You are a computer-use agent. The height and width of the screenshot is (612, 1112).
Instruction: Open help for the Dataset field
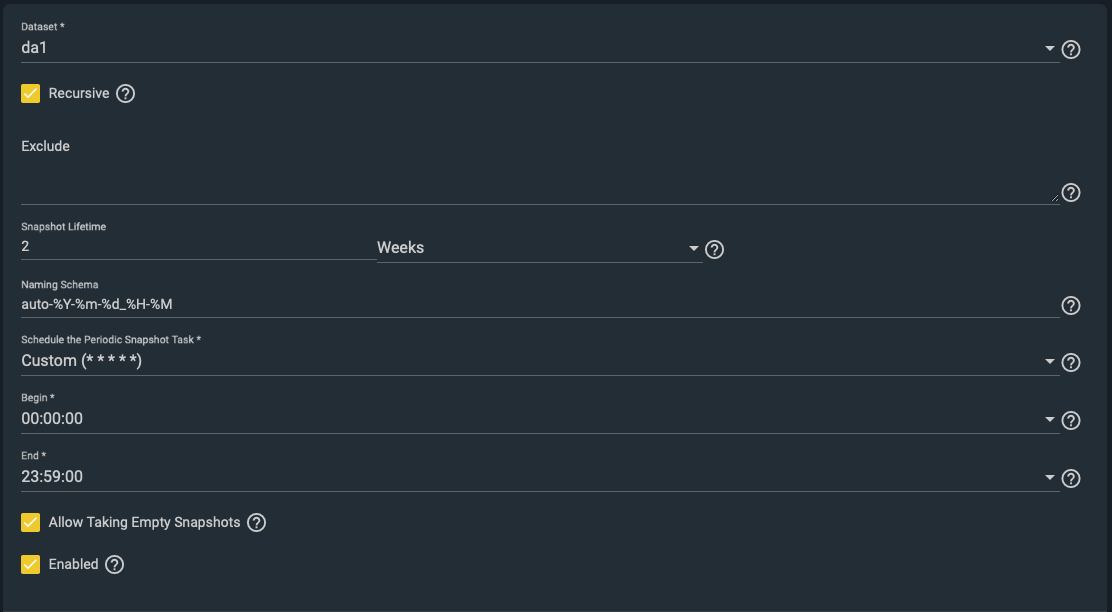[x=1071, y=49]
